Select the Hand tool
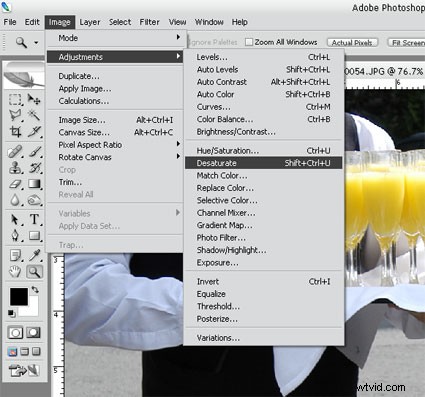 click(x=15, y=272)
